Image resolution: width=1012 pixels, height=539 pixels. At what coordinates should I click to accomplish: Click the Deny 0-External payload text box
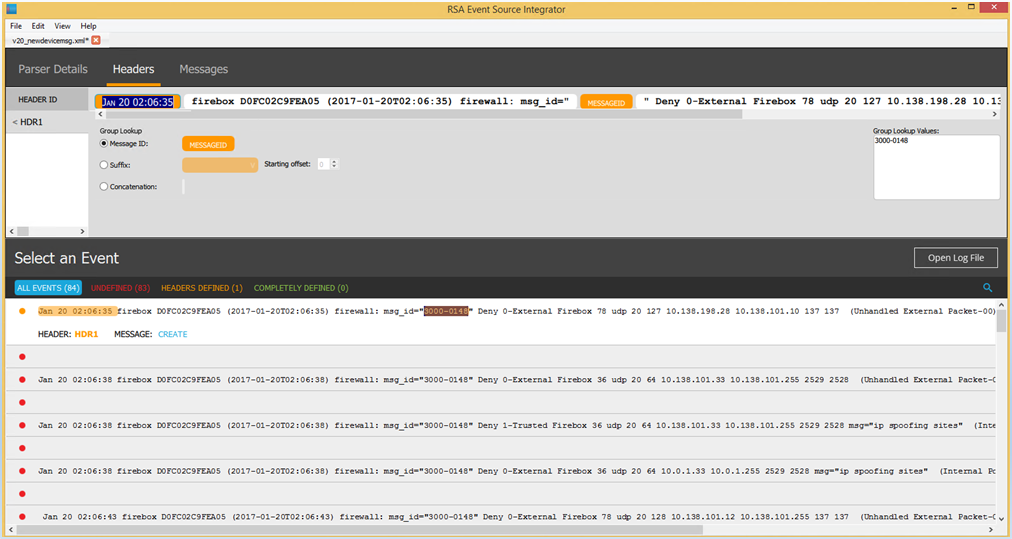tap(820, 101)
